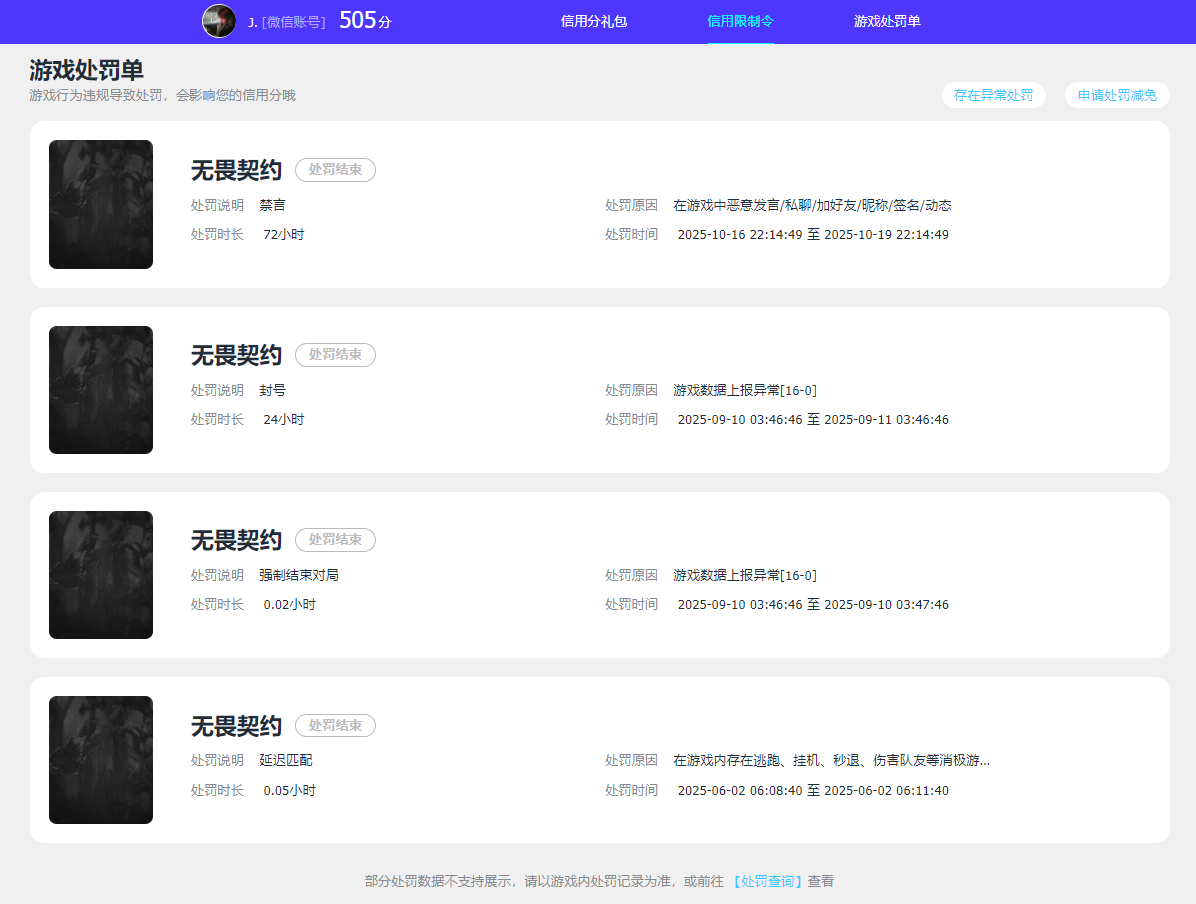Click 申请处罚减免 button

1117,95
